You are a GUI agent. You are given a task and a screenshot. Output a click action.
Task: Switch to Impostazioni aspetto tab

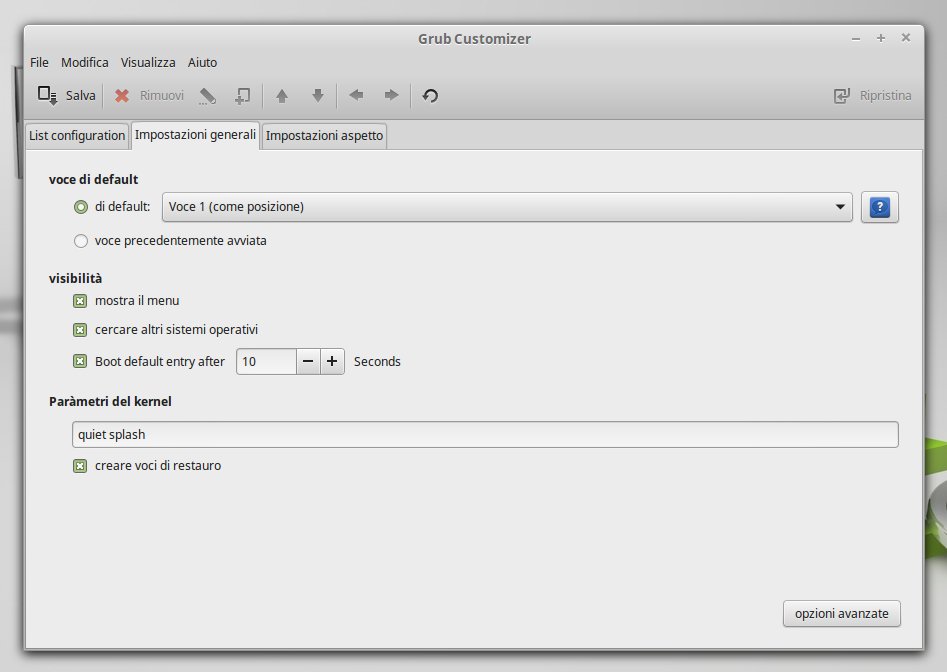click(324, 135)
